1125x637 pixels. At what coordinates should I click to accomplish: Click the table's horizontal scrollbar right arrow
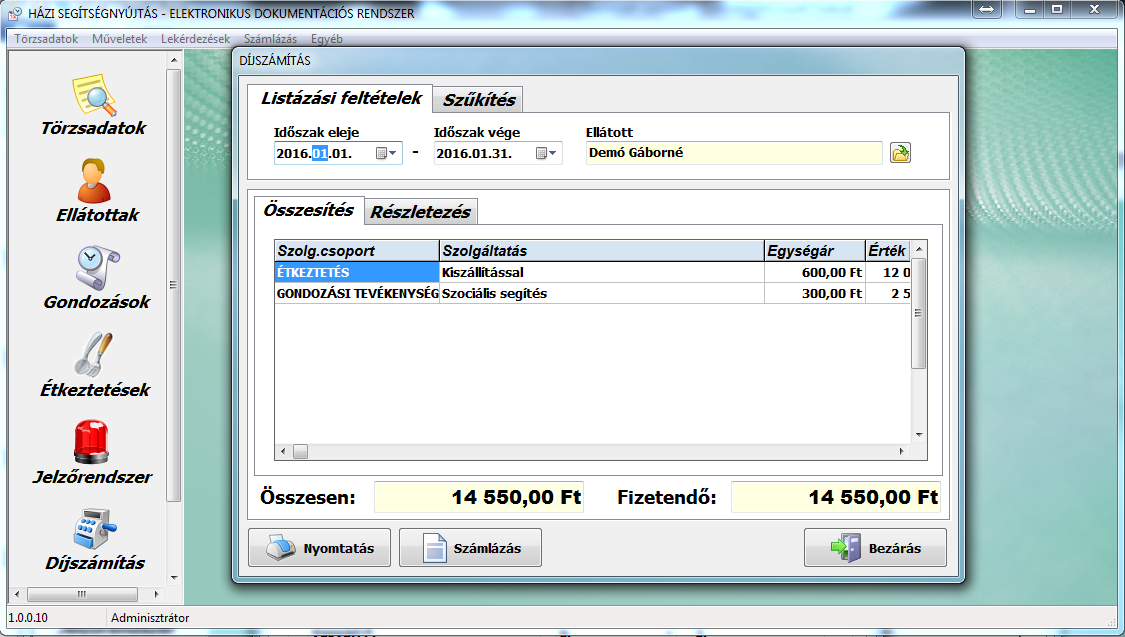[902, 452]
